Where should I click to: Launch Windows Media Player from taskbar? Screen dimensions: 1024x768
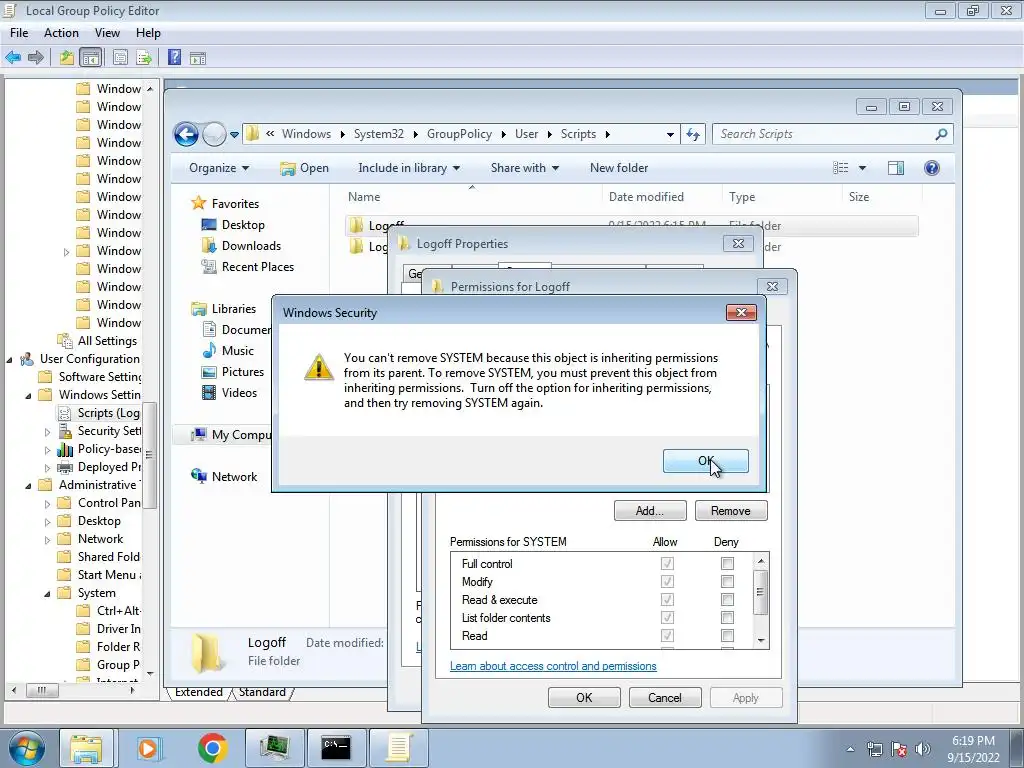148,748
